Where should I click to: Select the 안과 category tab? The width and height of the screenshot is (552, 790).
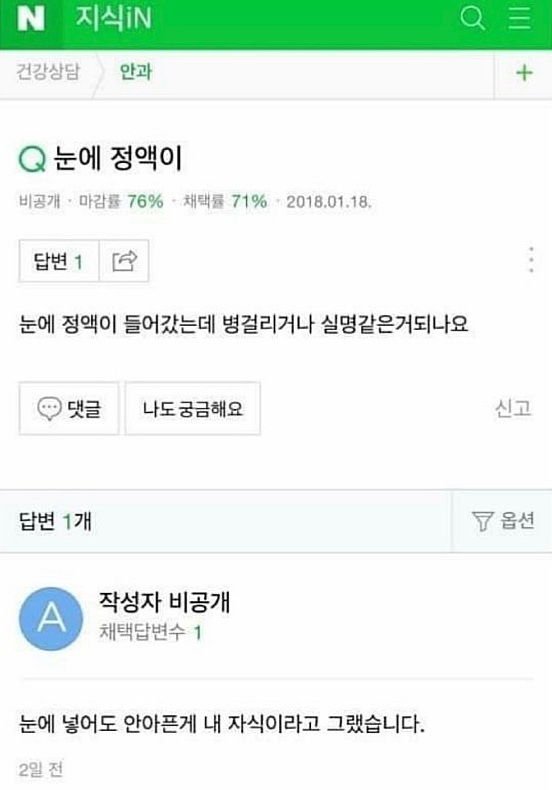(x=135, y=72)
